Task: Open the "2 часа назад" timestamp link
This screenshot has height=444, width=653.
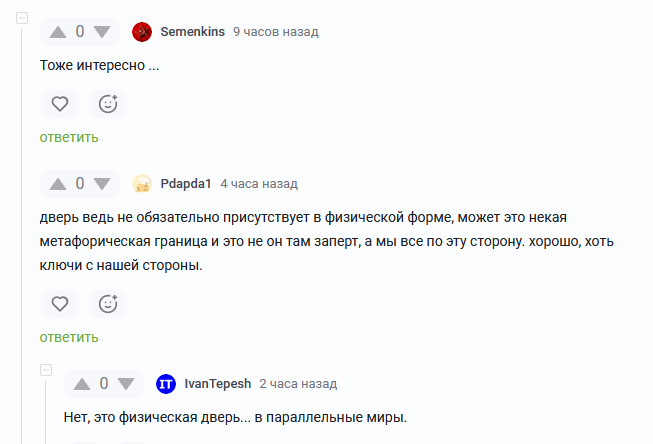Action: [298, 384]
